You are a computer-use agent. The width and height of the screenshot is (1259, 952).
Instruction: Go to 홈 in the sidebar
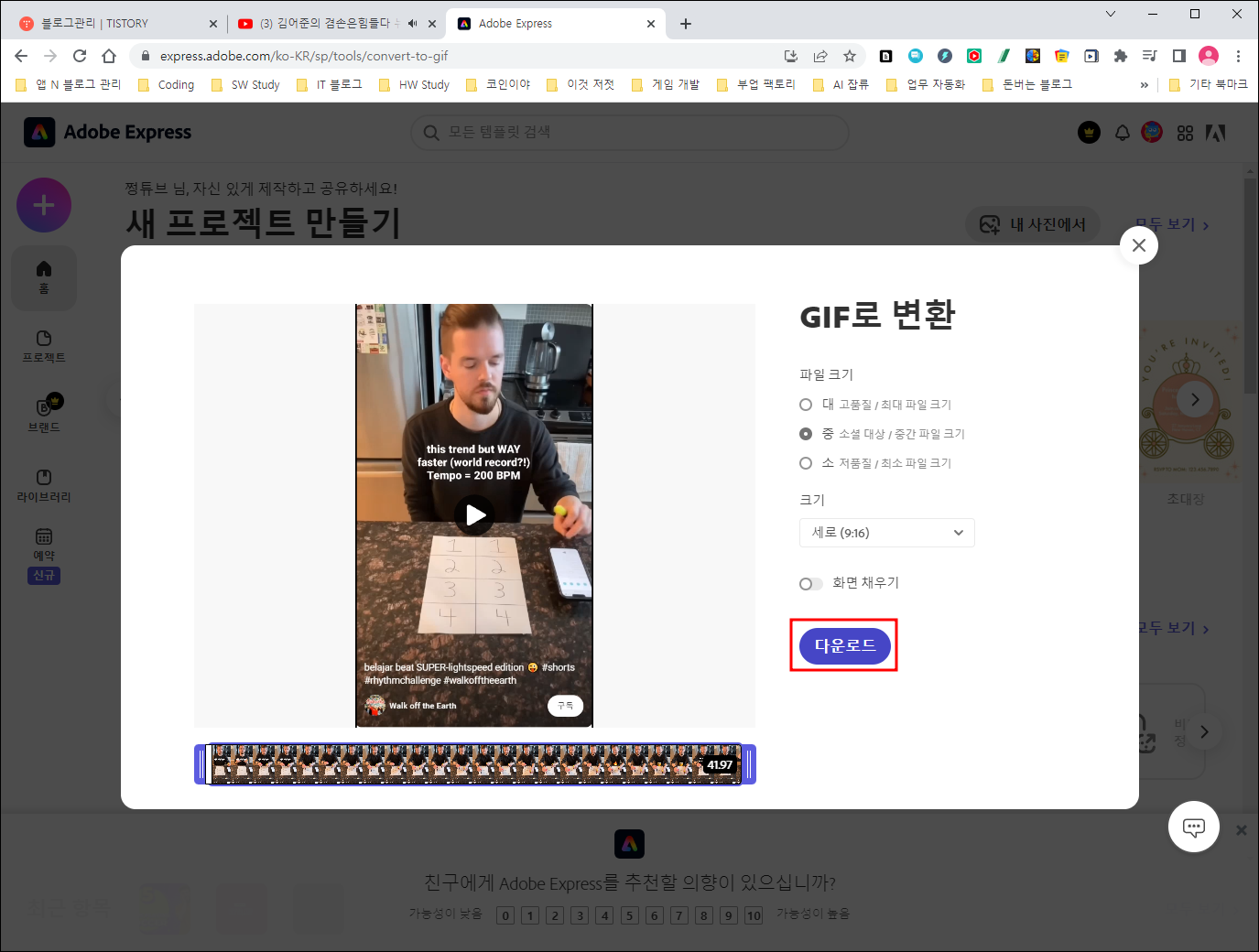tap(44, 277)
